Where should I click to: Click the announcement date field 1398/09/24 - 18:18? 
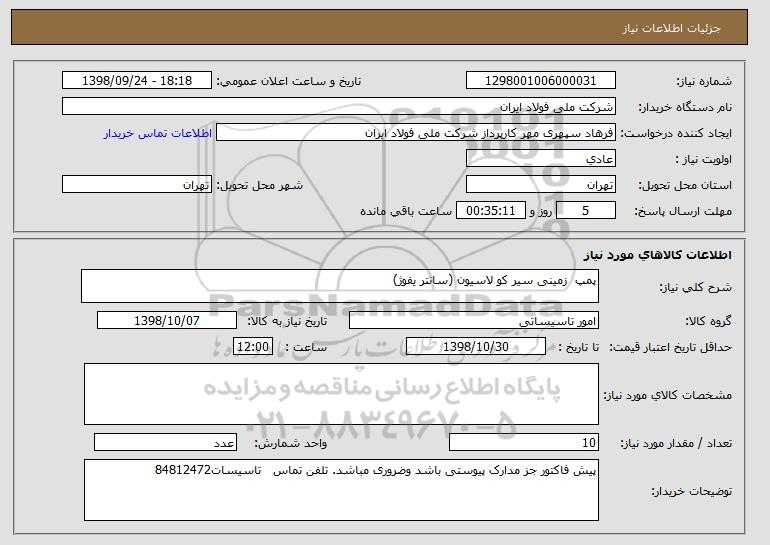coord(137,81)
